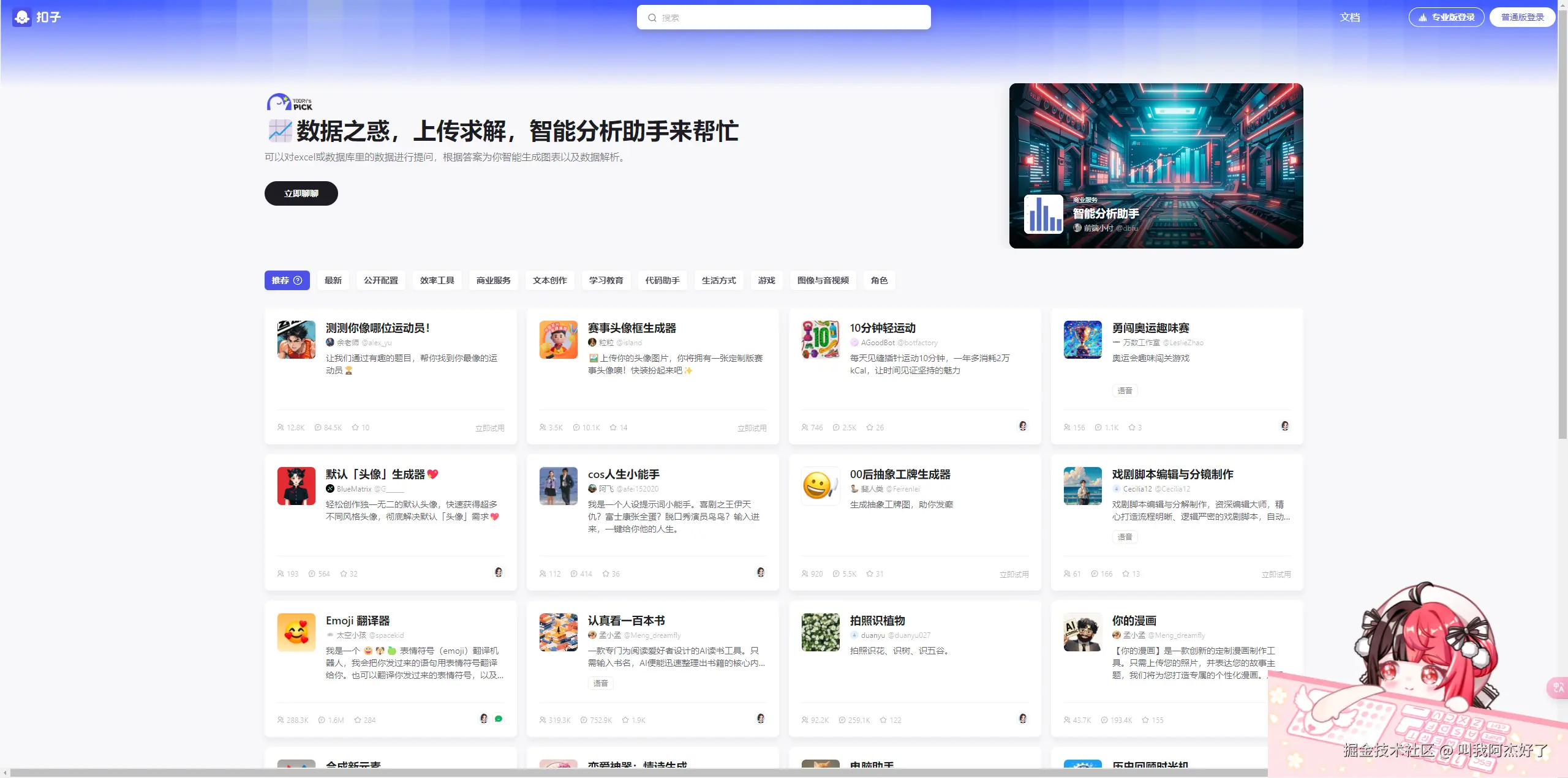Click the question mark icon on 推荐 tab

click(x=298, y=280)
